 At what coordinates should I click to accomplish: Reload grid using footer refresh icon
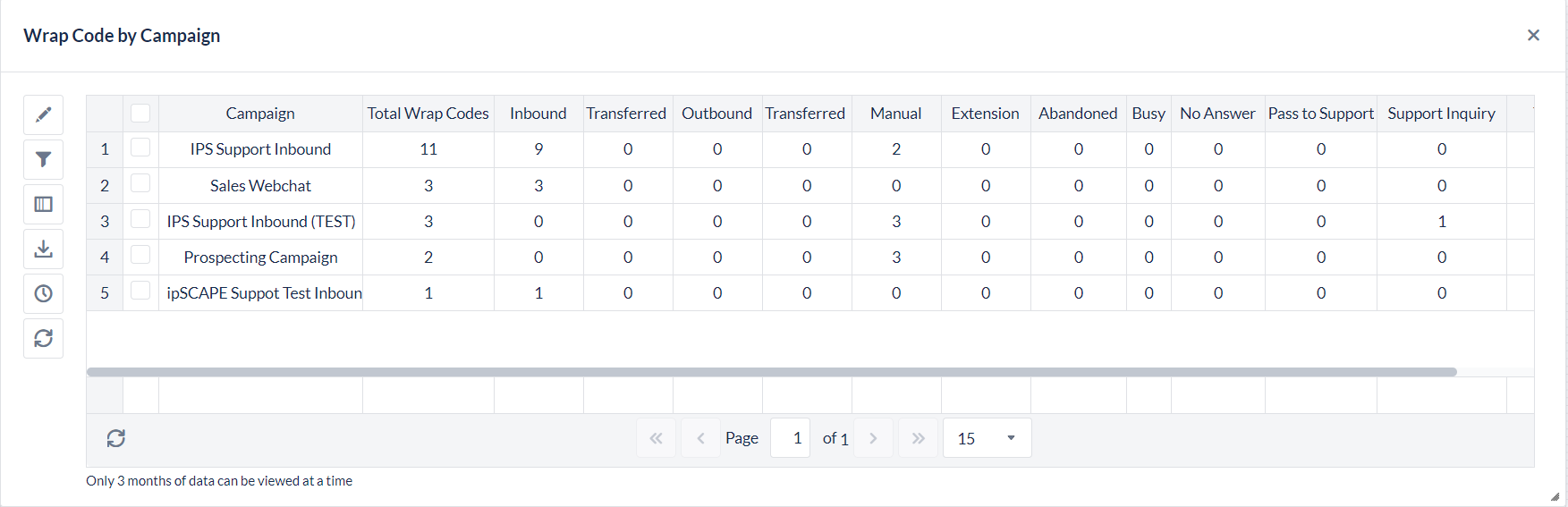click(x=116, y=438)
